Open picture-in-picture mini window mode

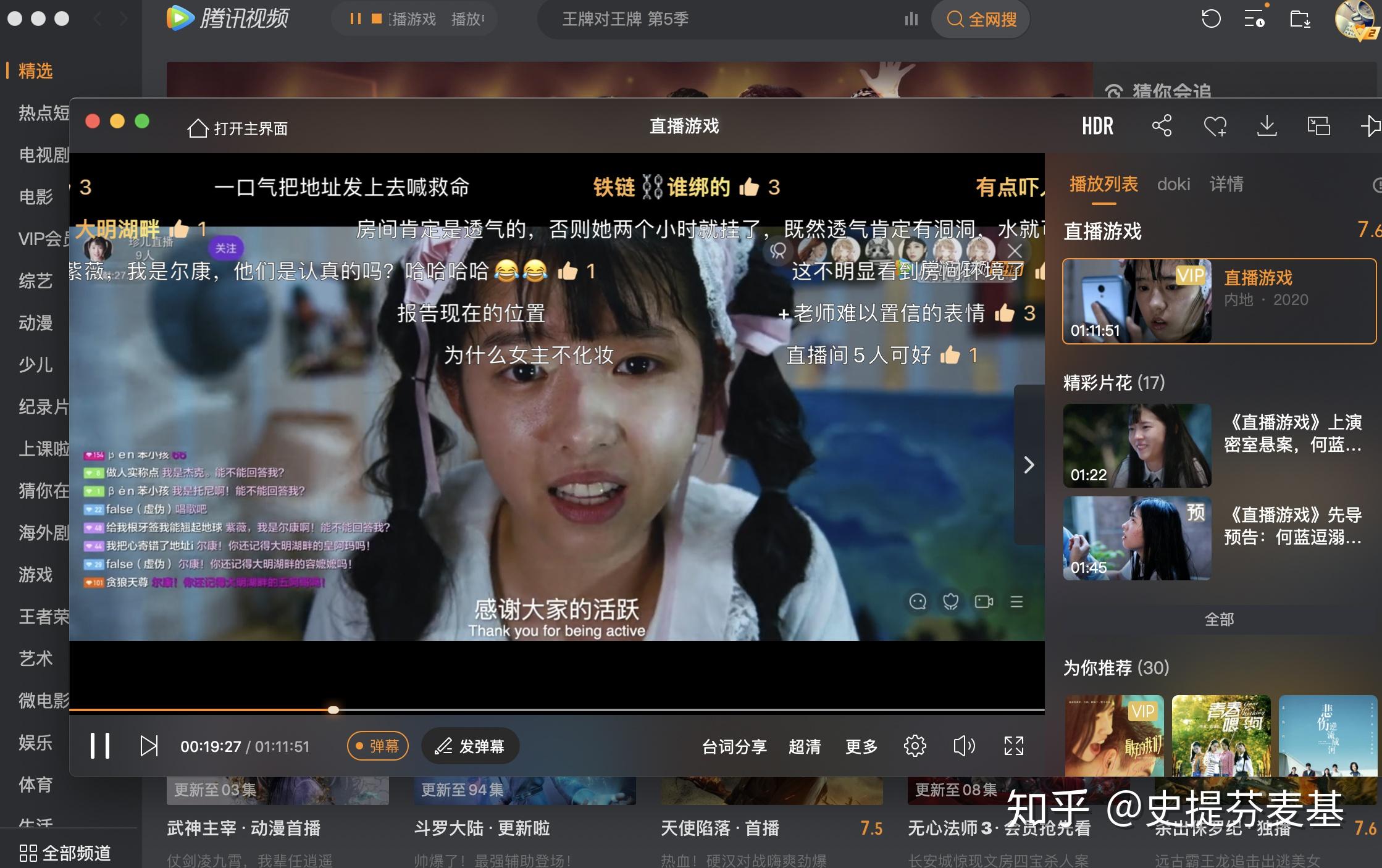tap(1318, 126)
